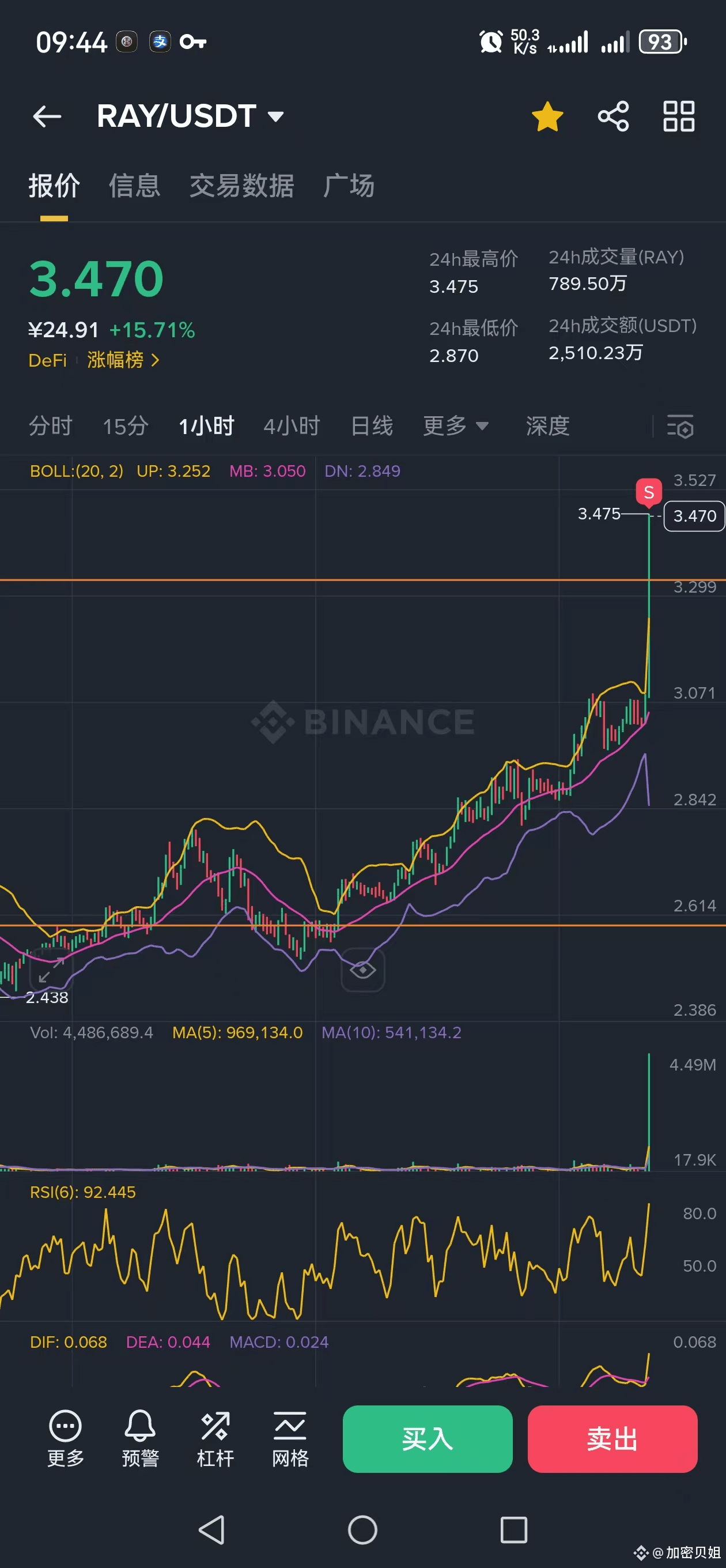Expand the 更多 interval dropdown
Image resolution: width=726 pixels, height=1568 pixels.
click(456, 426)
